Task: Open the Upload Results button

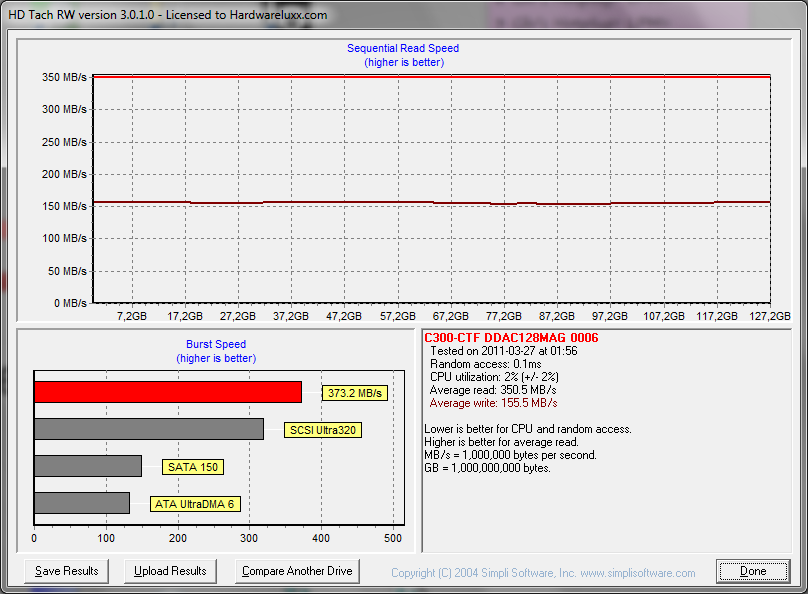Action: pos(170,571)
